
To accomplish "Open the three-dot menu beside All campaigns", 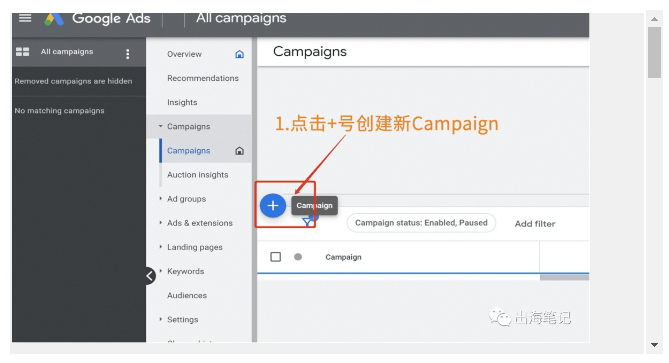I will pos(127,54).
